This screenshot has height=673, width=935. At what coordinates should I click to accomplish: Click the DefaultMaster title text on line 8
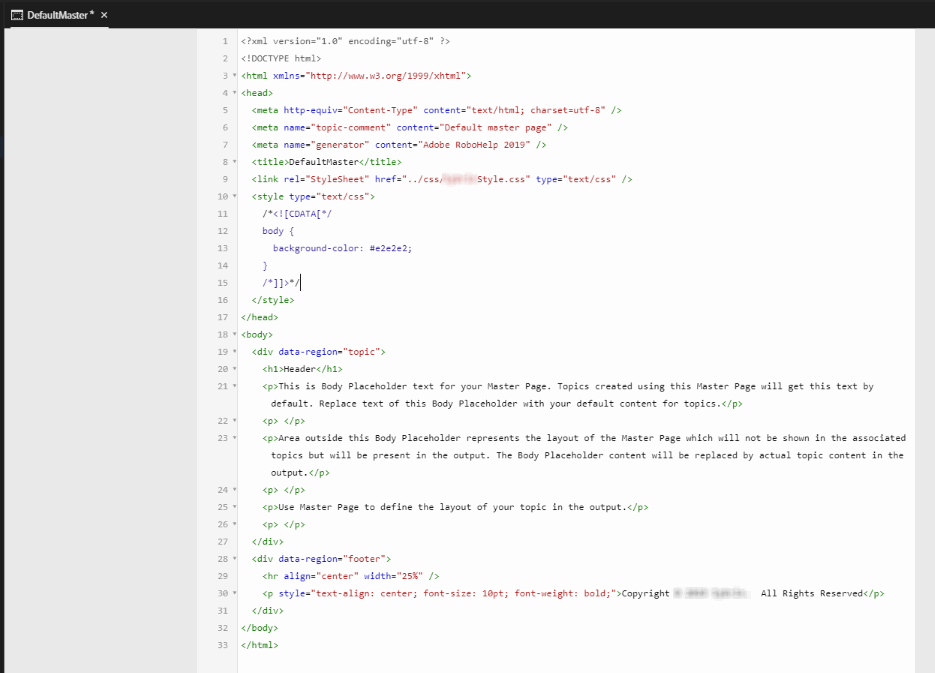324,162
